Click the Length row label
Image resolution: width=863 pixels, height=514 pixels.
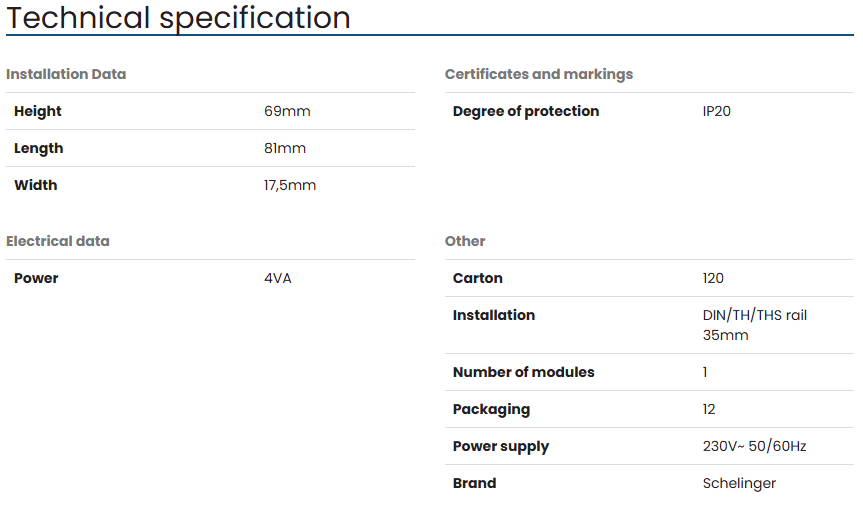[x=39, y=148]
